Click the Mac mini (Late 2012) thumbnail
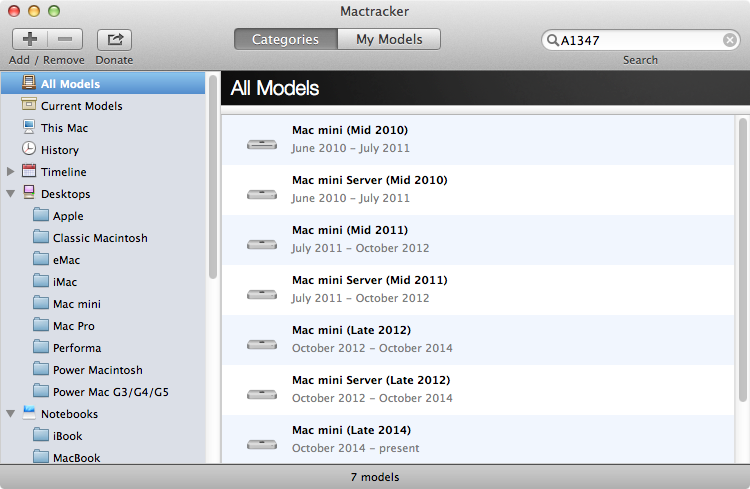The image size is (750, 489). 262,344
